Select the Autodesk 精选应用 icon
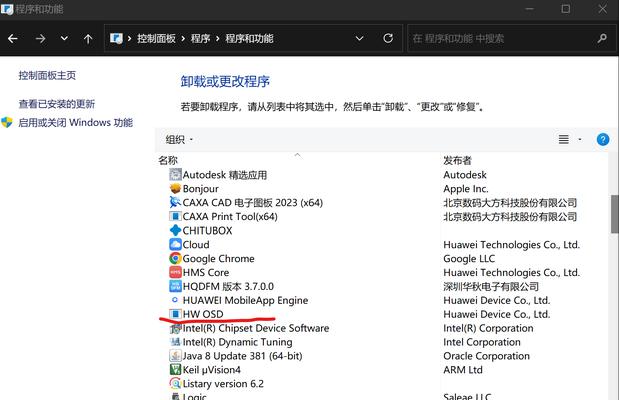The image size is (619, 400). [x=175, y=175]
